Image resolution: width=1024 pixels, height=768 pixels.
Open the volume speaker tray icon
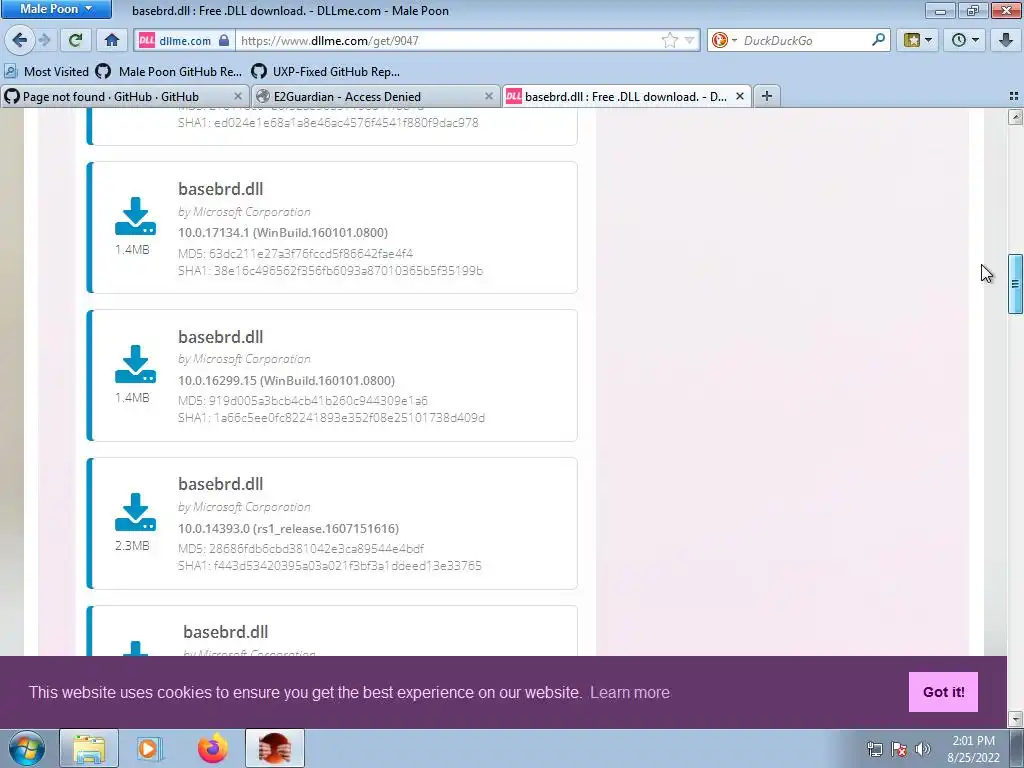tap(923, 749)
